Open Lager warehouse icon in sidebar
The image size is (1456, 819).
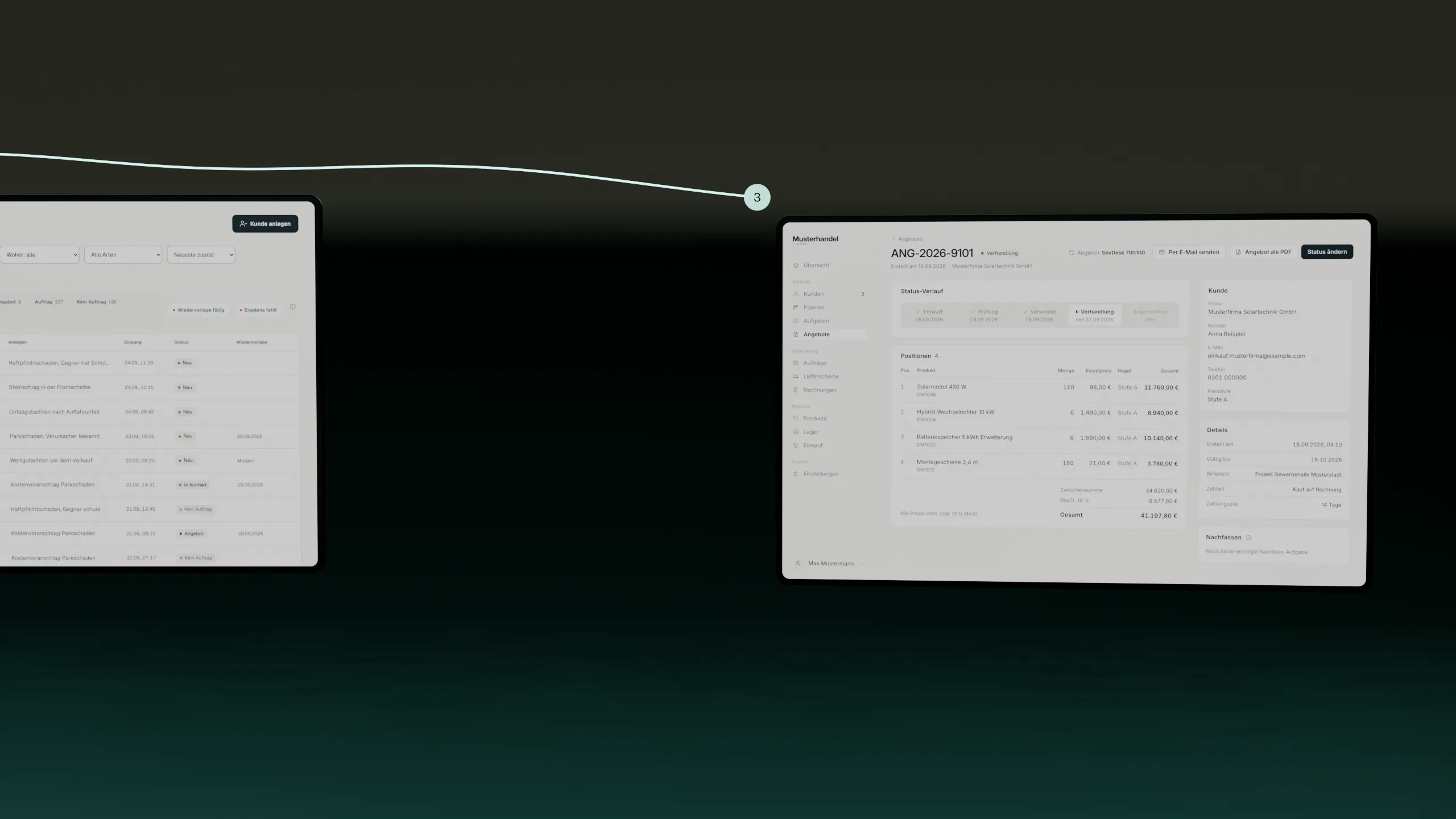click(x=796, y=432)
